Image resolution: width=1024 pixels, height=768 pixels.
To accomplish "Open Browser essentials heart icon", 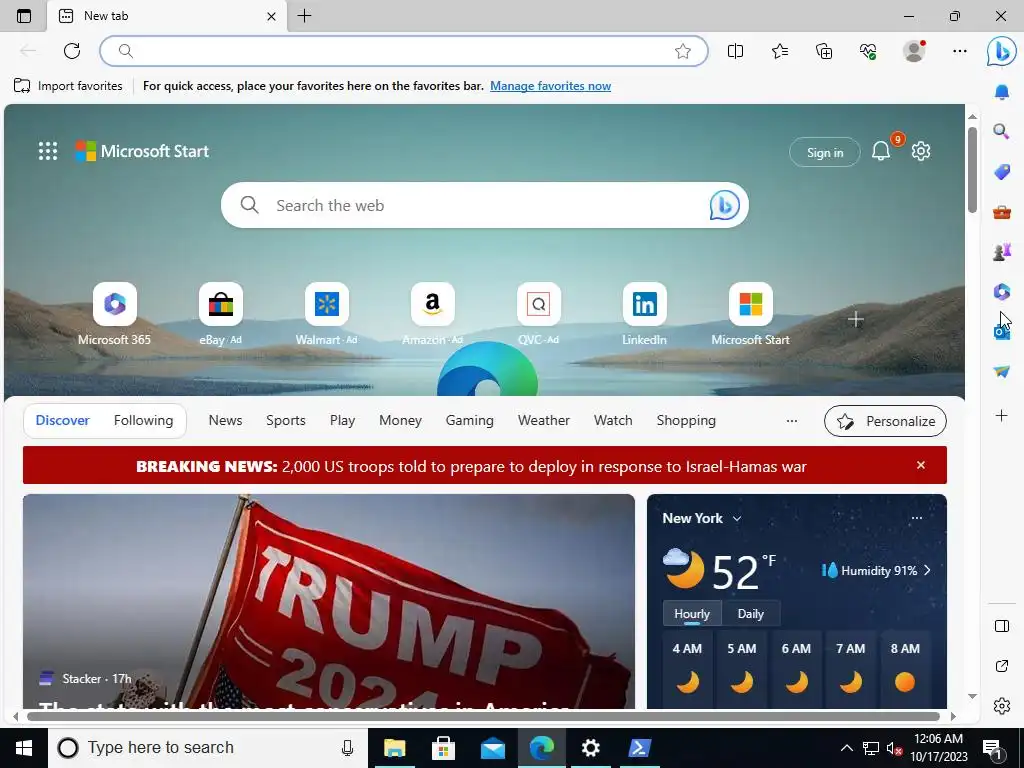I will [x=868, y=51].
